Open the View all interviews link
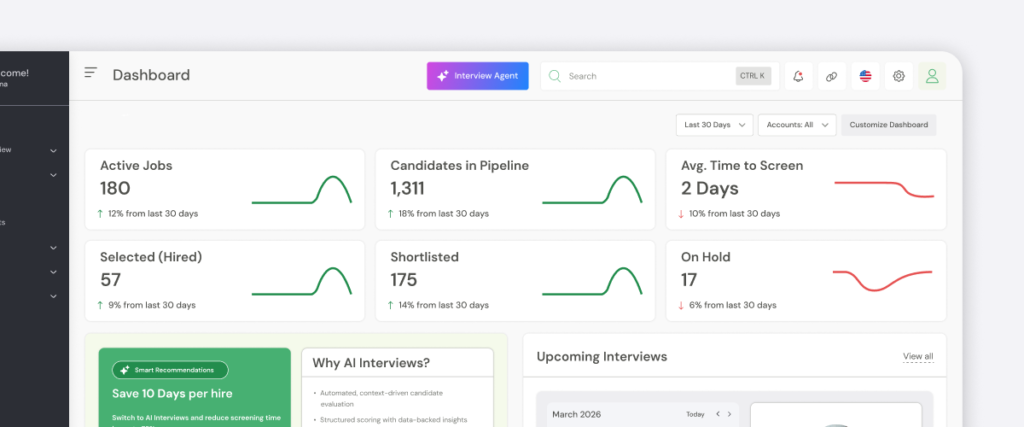This screenshot has height=427, width=1024. click(x=917, y=356)
